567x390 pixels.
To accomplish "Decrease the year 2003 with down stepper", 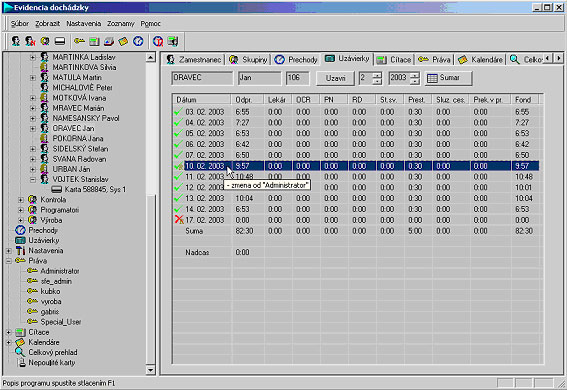I will coord(415,81).
